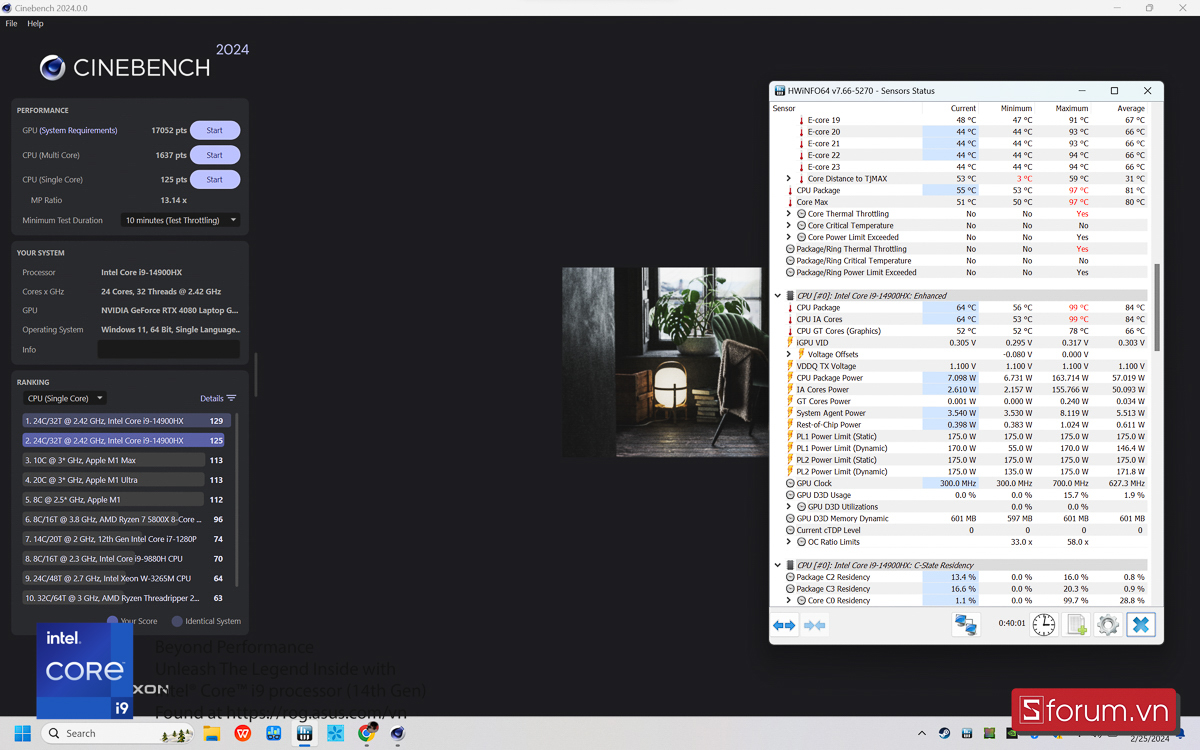Click the HWiNFO vertical scrollbar

pyautogui.click(x=1157, y=307)
